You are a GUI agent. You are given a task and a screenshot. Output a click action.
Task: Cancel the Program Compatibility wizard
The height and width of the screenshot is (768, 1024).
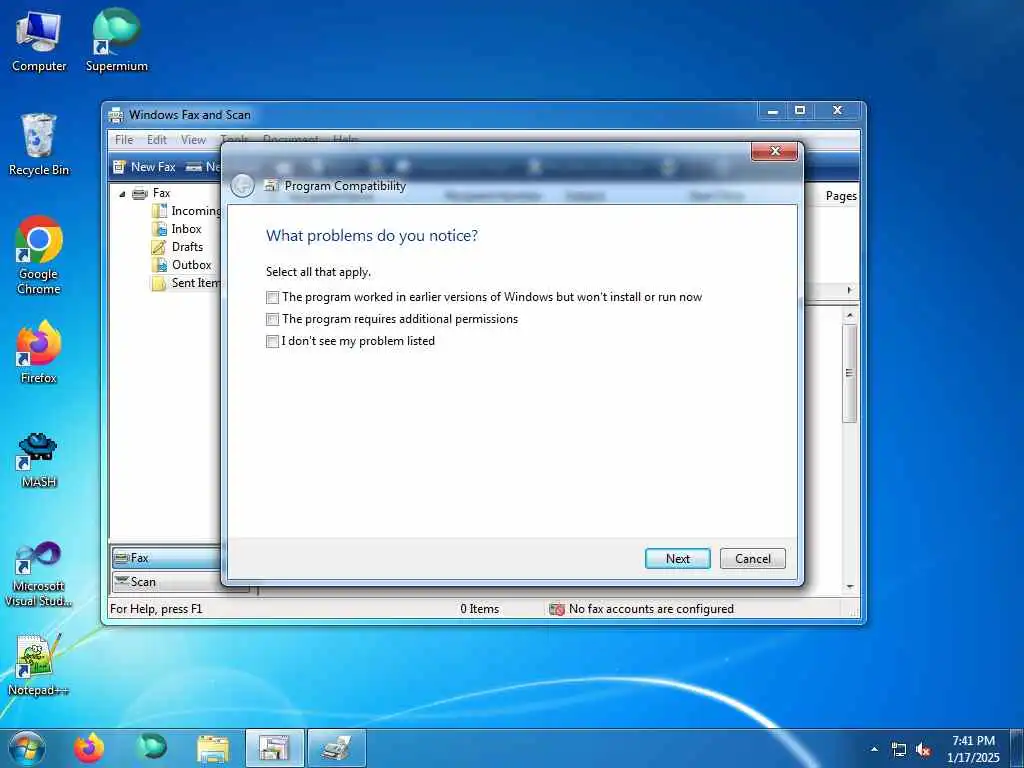click(752, 558)
